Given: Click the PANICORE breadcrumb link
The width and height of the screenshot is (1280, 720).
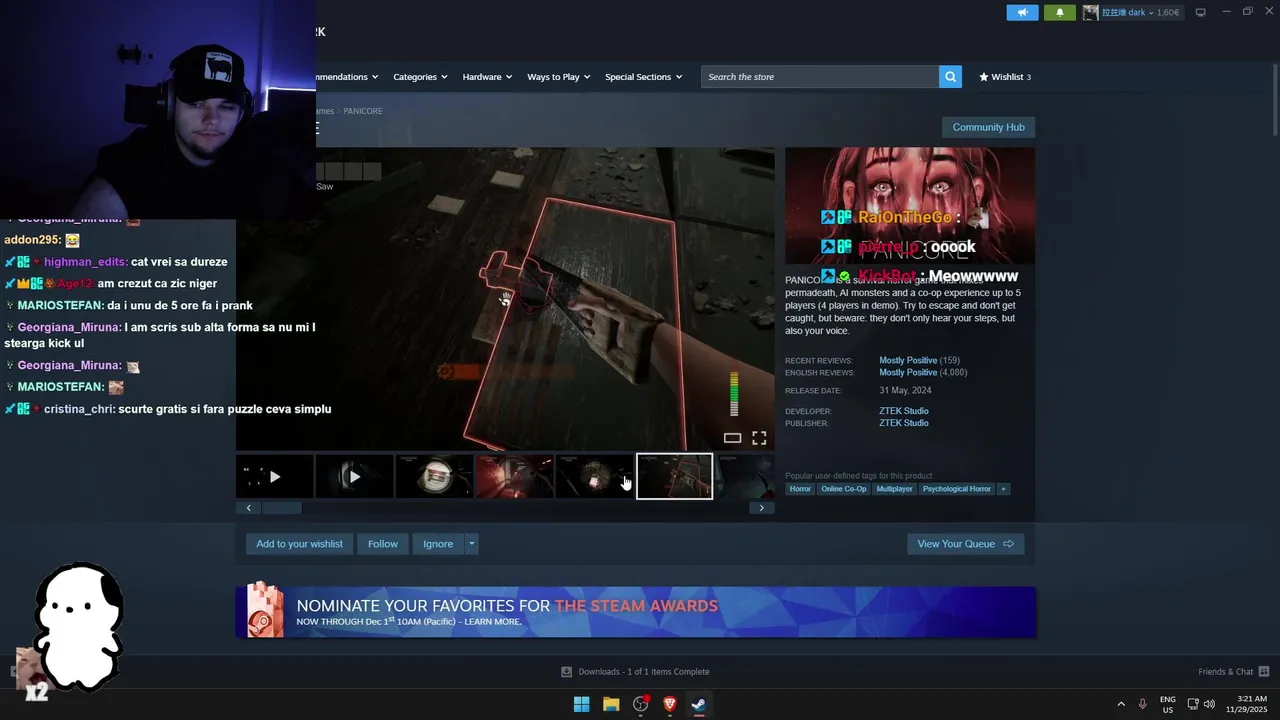Looking at the screenshot, I should [363, 111].
